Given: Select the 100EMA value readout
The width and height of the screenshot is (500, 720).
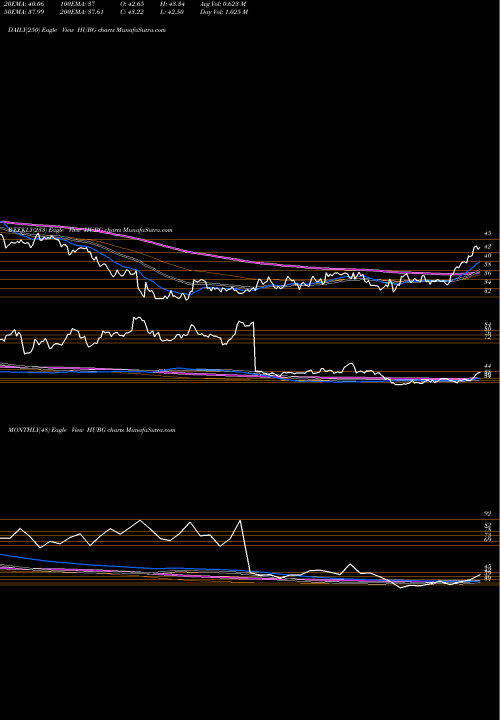Looking at the screenshot, I should 78,4.
